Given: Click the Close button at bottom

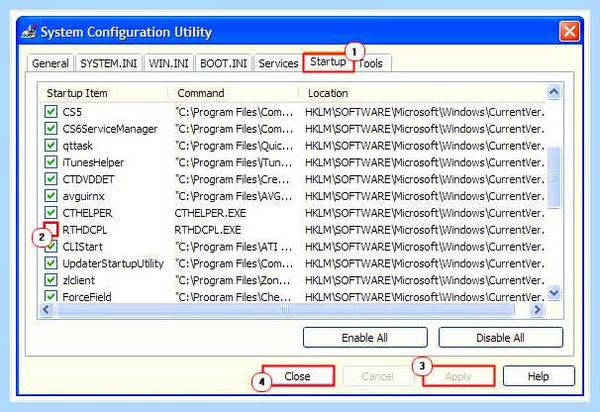Looking at the screenshot, I should click(x=298, y=376).
